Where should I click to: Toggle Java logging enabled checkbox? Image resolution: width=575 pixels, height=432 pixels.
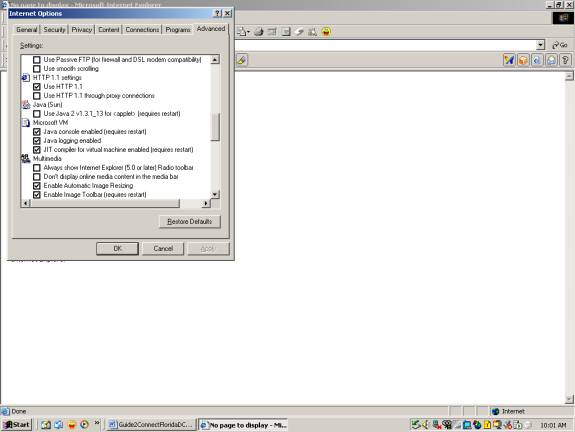click(x=37, y=140)
